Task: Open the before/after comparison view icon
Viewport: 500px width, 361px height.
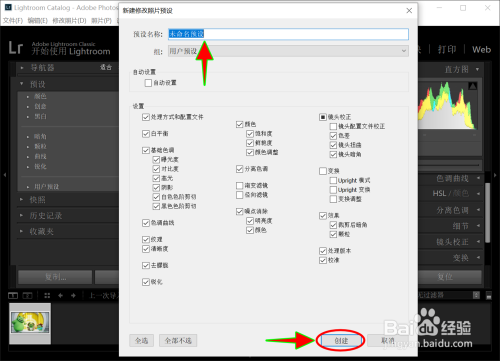Action: tap(27, 295)
